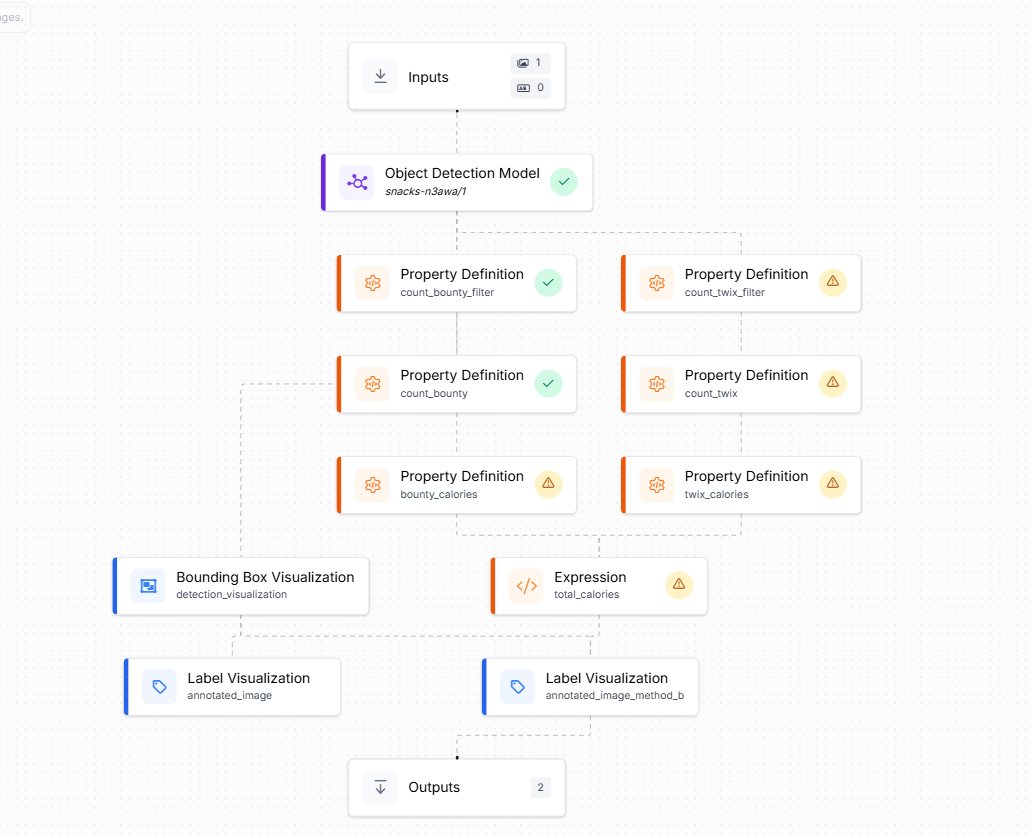Select the Outputs node
This screenshot has width=1032, height=836.
[457, 788]
